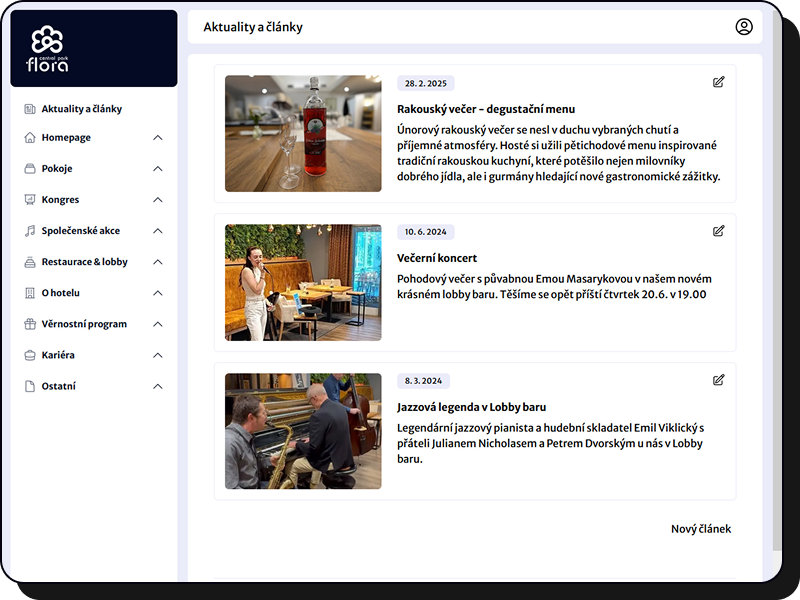Expand the Restaurace & lobby chevron
Screen dimensions: 800x600
pos(157,262)
